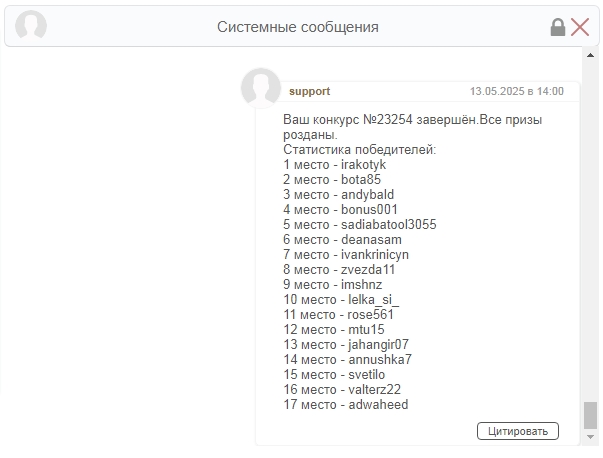The image size is (603, 458).
Task: Click the header profile avatar icon
Action: click(31, 27)
